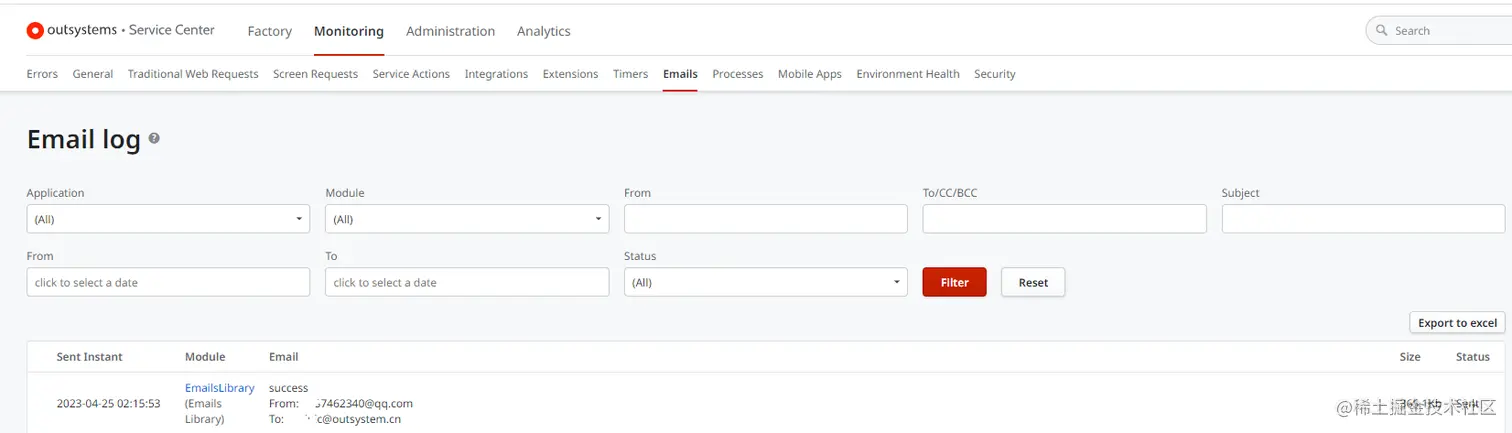Click the OutSystems logo icon

pos(35,31)
